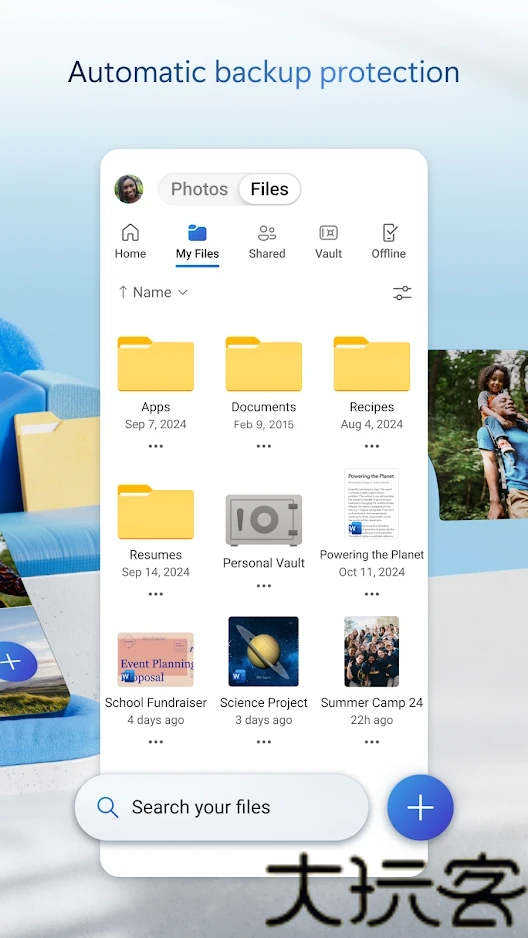The image size is (528, 938).
Task: Click the Documents folder name
Action: click(264, 407)
